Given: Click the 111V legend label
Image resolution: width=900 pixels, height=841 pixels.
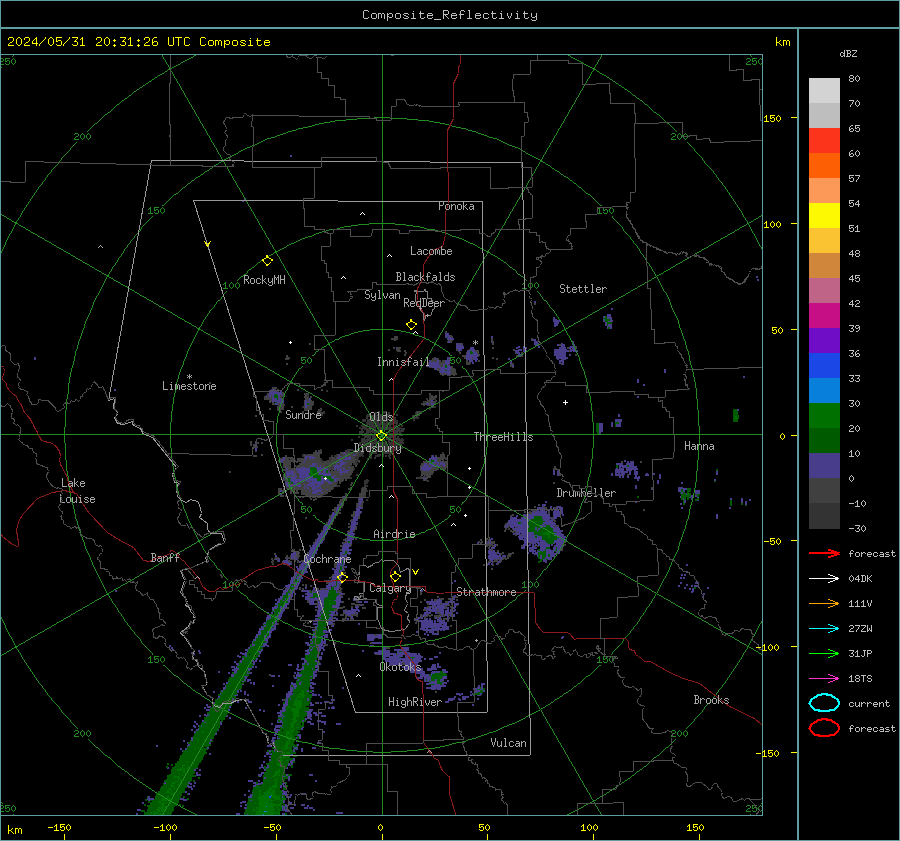Looking at the screenshot, I should tap(860, 603).
